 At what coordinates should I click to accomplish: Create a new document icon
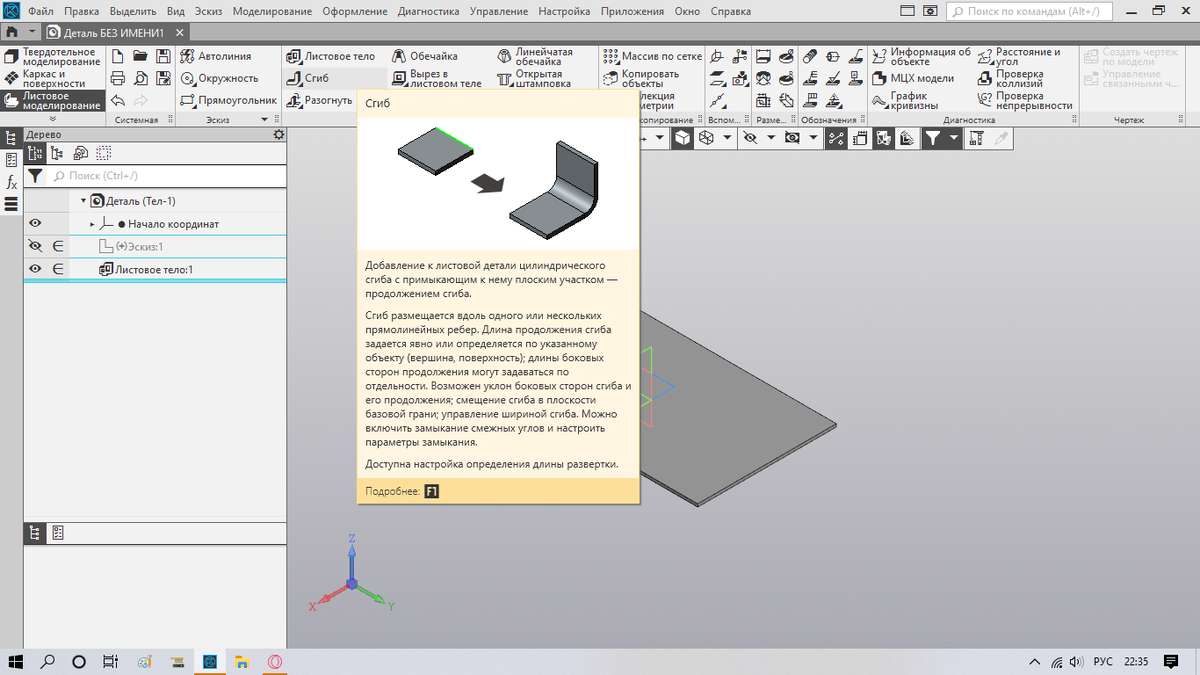[119, 56]
